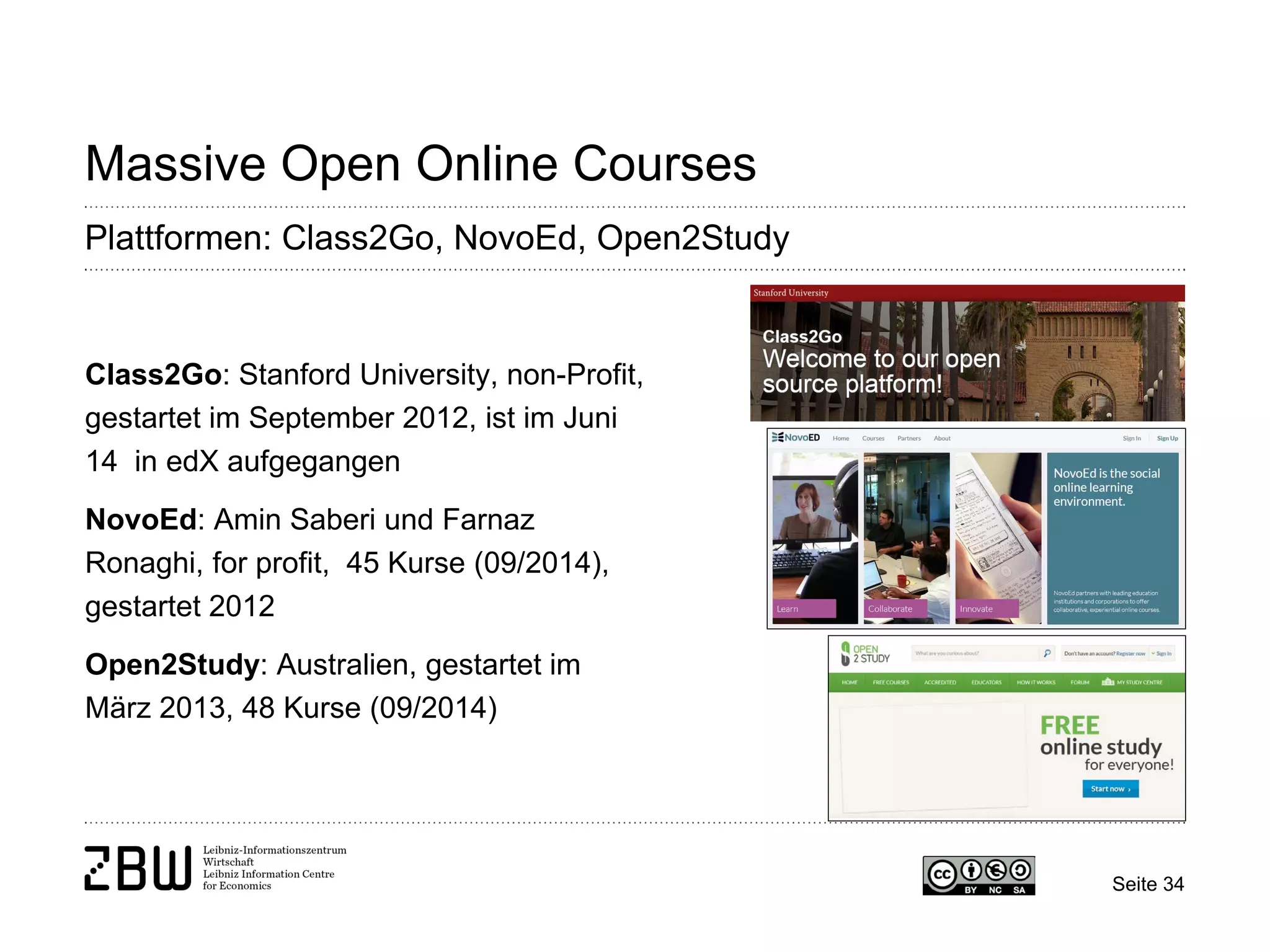Click the bold 'NovoEd' heading in the text
Image resolution: width=1270 pixels, height=952 pixels.
pos(141,519)
